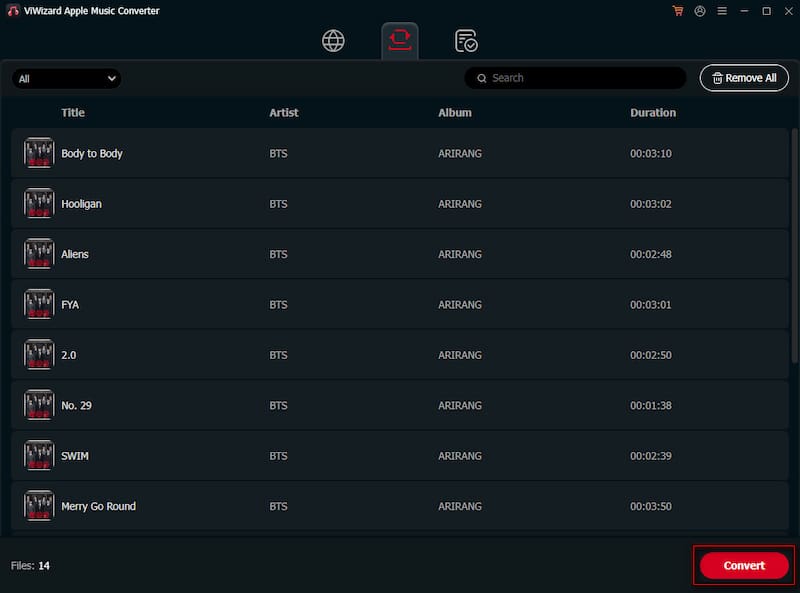Click ARIRANG album in Merry Go Round row
The image size is (800, 593).
pyautogui.click(x=460, y=506)
